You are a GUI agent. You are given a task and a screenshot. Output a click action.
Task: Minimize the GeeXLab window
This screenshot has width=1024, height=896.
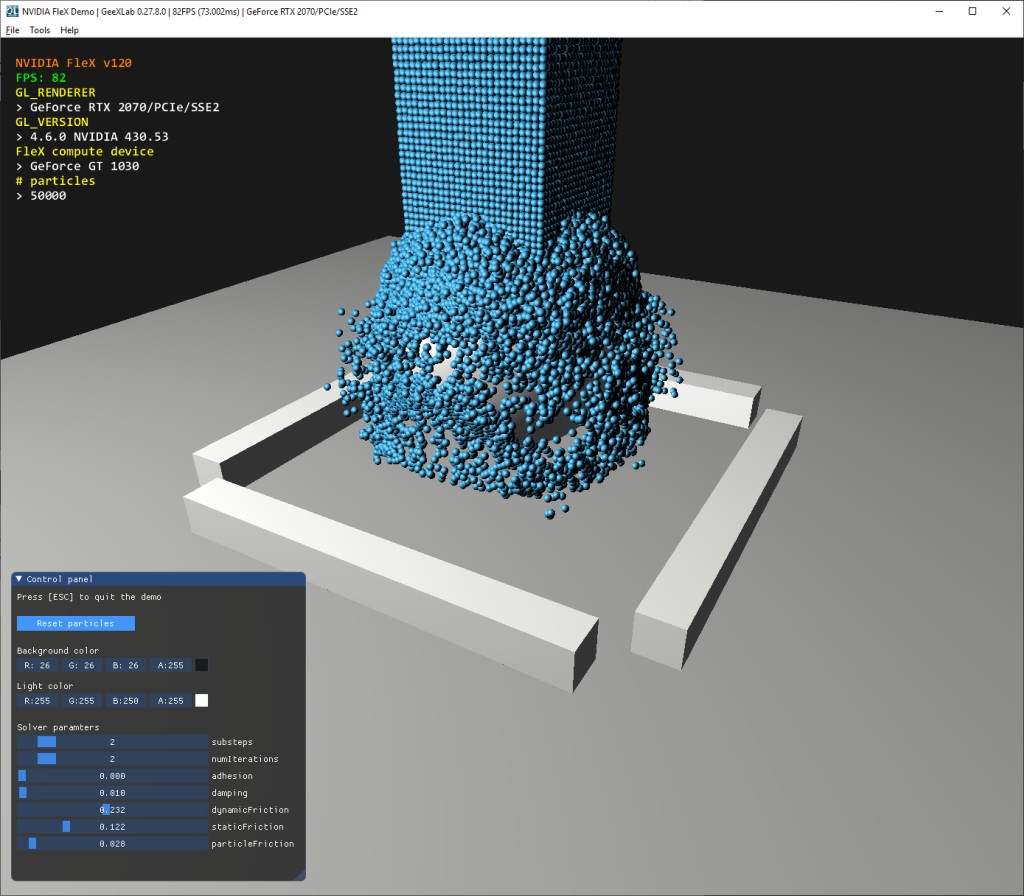click(939, 11)
